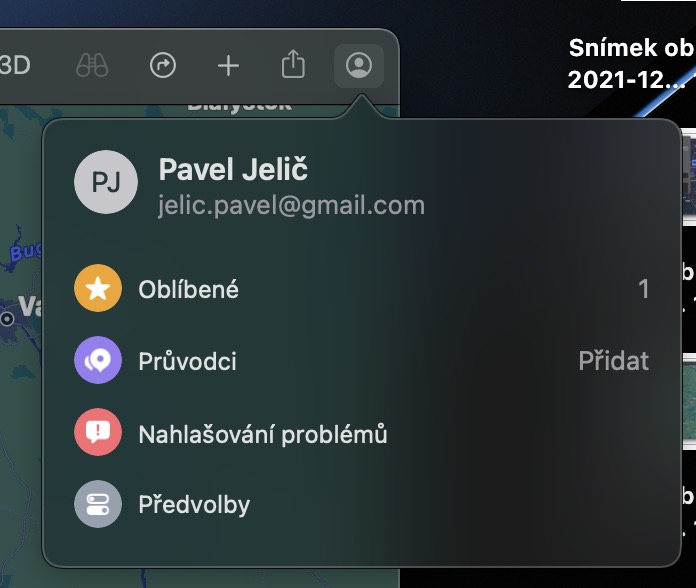Open Nahlašování problémů entry
696x588 pixels.
click(x=361, y=432)
